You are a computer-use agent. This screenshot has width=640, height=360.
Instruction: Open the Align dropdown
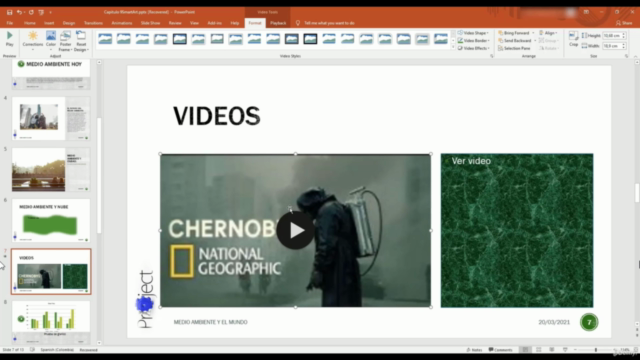(548, 33)
